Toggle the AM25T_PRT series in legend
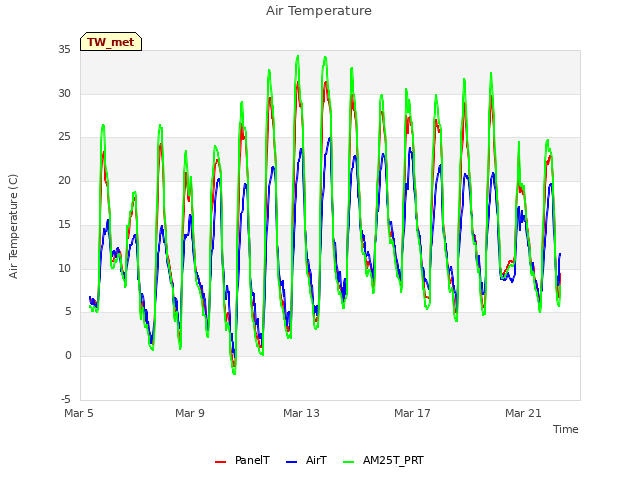The image size is (640, 480). click(383, 460)
